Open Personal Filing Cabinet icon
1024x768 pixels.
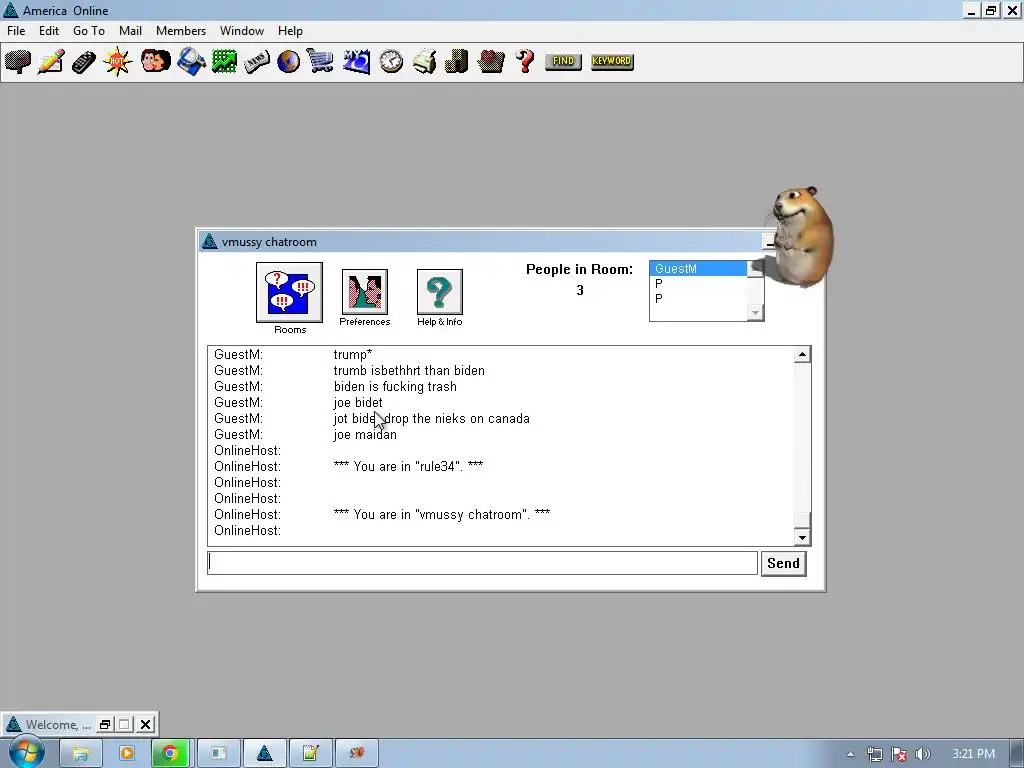[x=456, y=62]
